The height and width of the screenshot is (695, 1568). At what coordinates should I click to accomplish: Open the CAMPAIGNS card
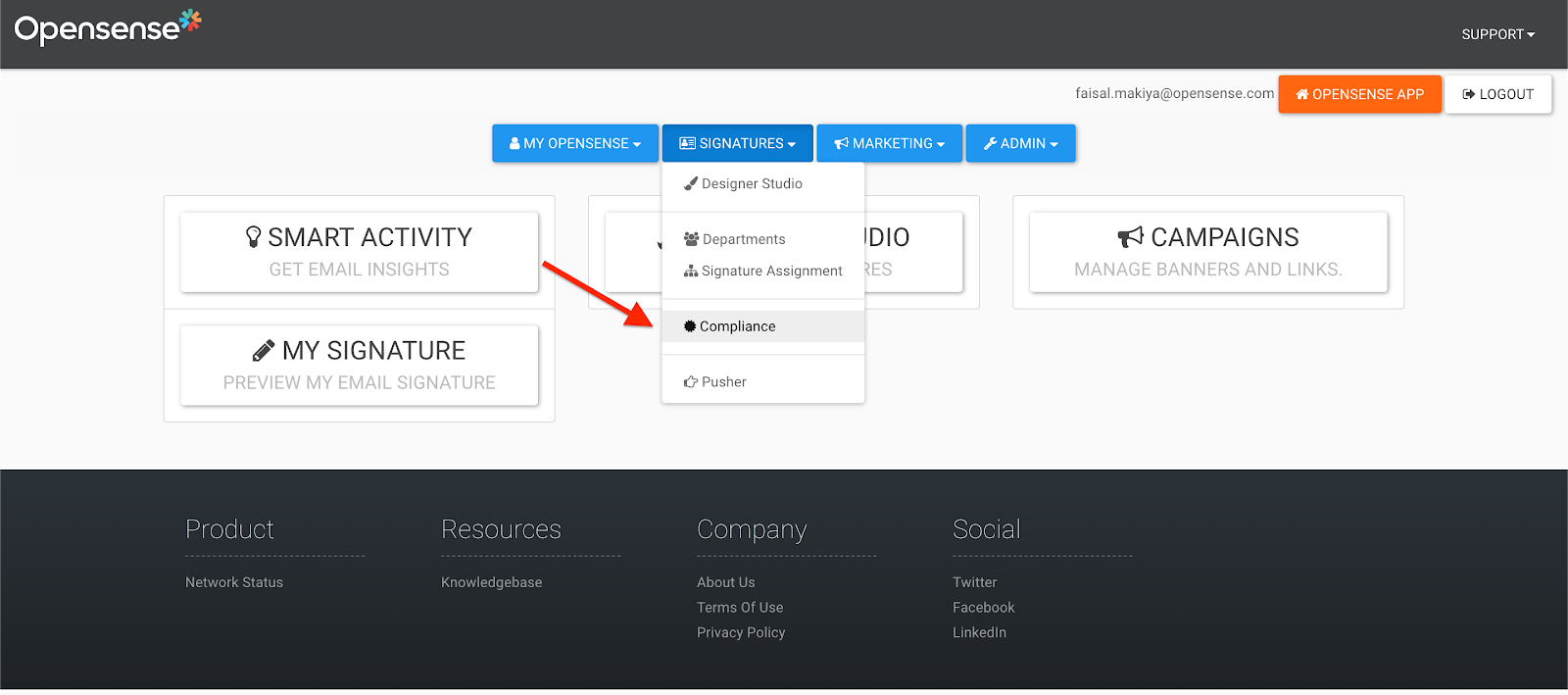tap(1208, 252)
